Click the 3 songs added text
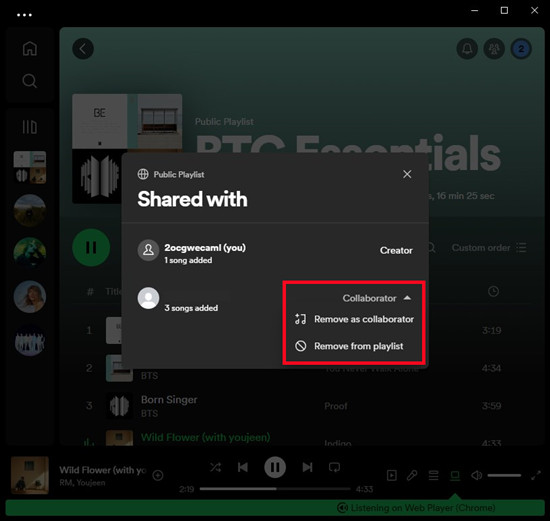 point(191,308)
